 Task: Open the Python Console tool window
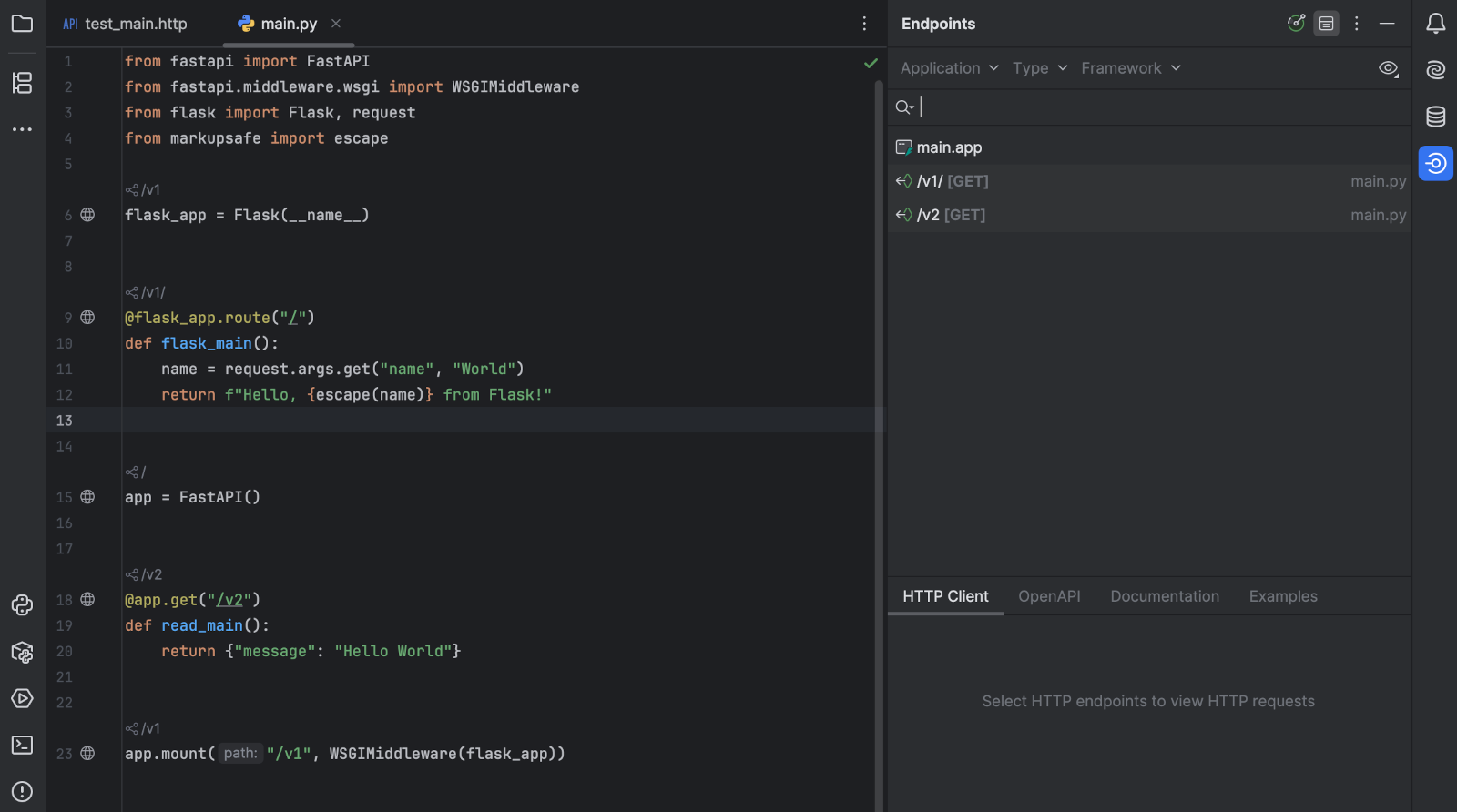(22, 605)
